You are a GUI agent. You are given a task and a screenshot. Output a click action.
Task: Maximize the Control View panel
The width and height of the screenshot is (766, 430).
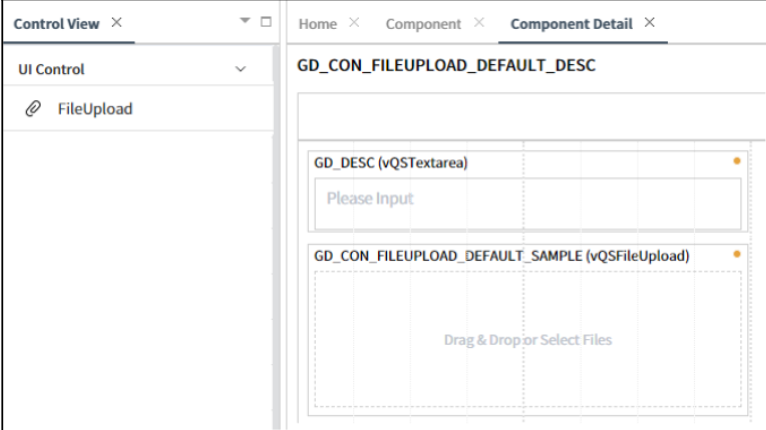pyautogui.click(x=266, y=22)
